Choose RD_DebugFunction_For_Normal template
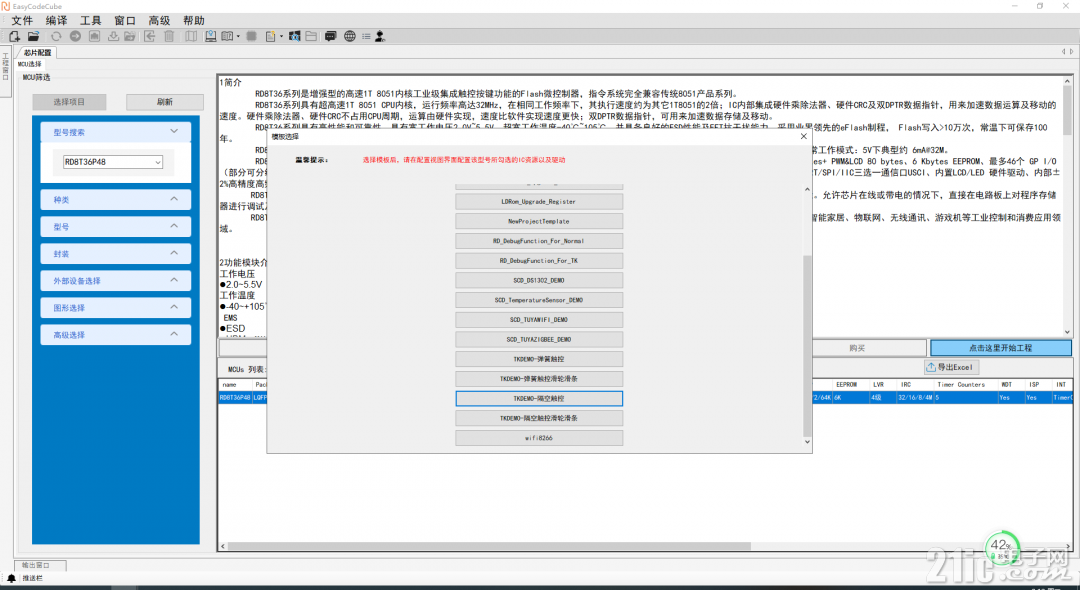The width and height of the screenshot is (1080, 590). [x=539, y=241]
